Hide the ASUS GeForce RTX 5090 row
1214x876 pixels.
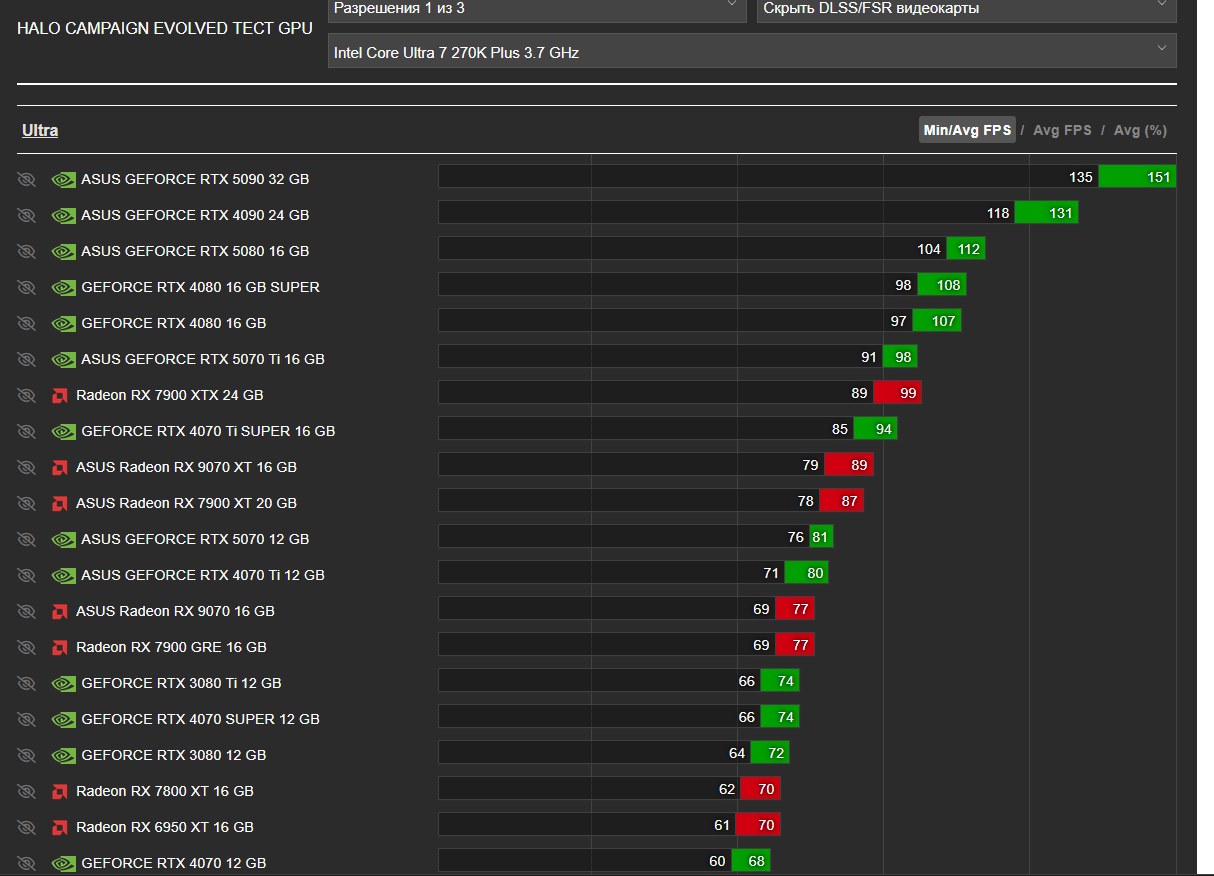point(27,179)
